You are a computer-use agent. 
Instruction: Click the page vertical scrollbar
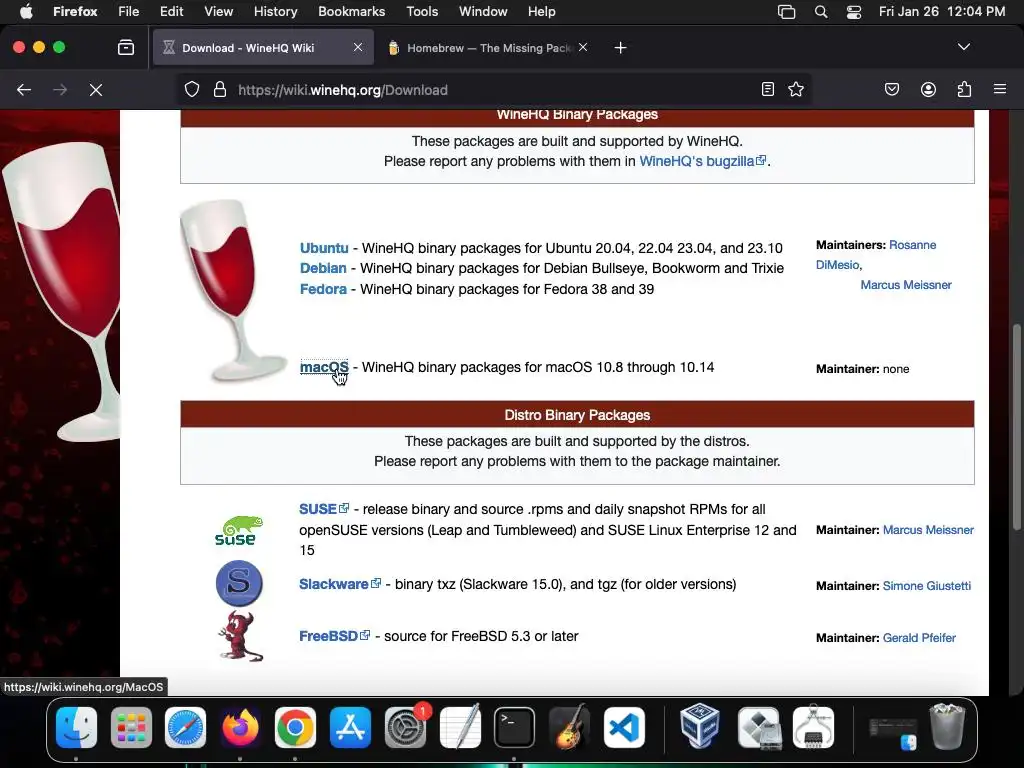click(x=1016, y=427)
